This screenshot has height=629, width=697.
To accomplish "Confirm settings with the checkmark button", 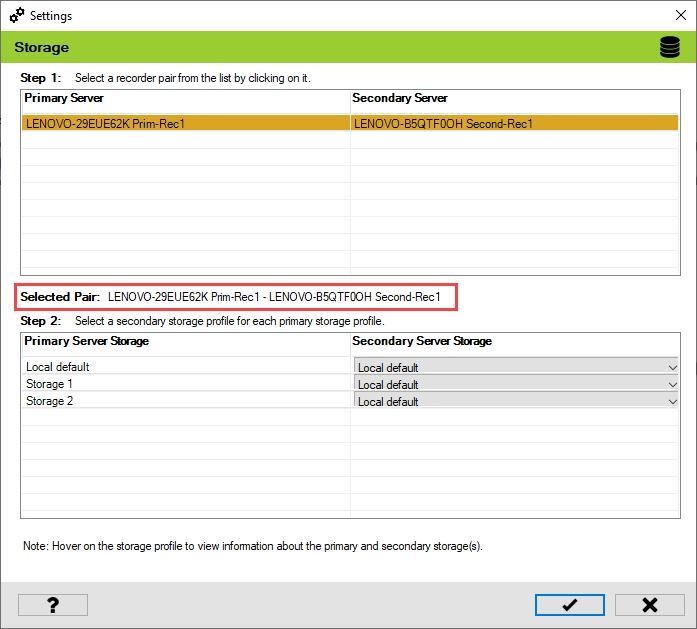I will [569, 605].
